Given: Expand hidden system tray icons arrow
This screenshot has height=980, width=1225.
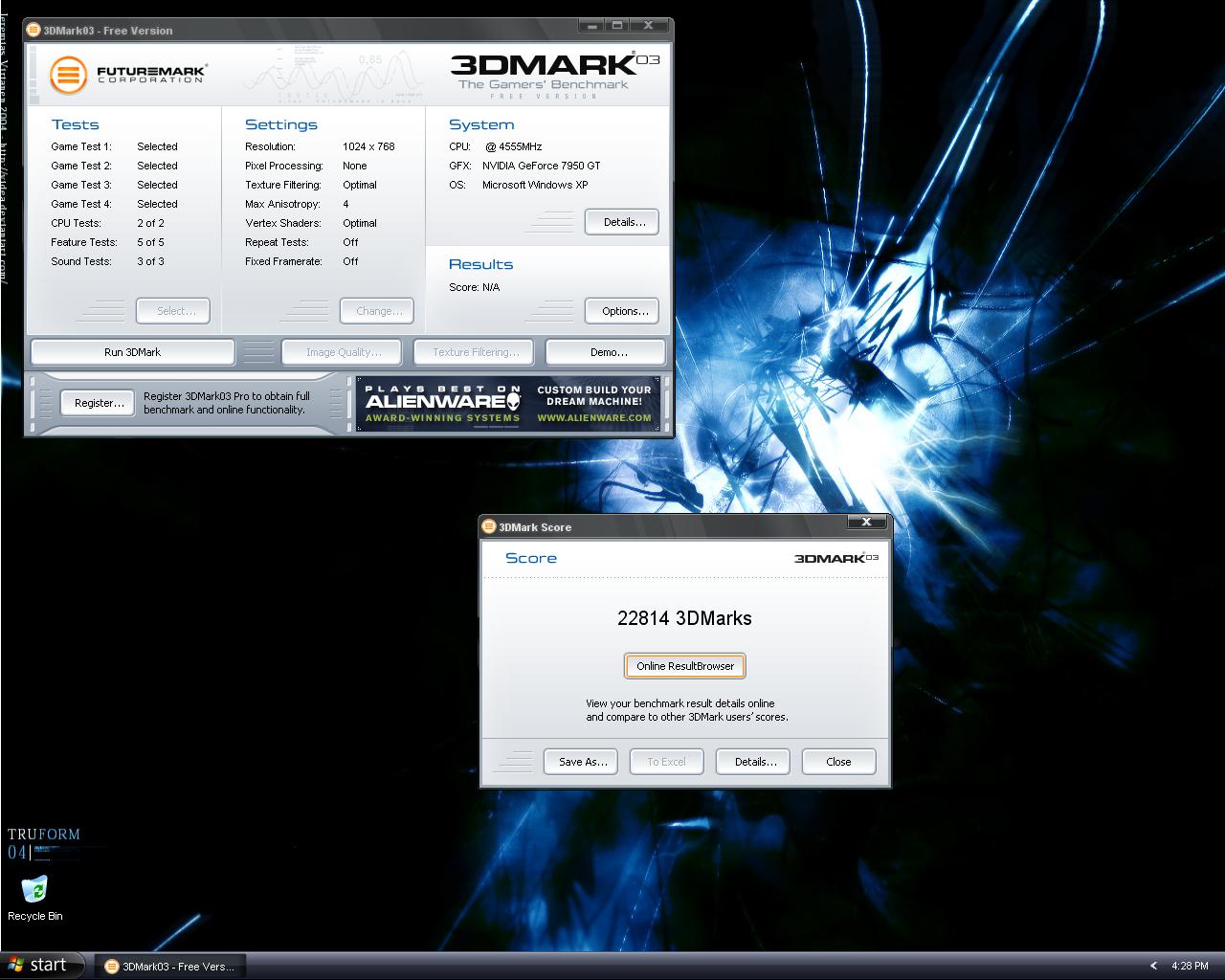Looking at the screenshot, I should click(1153, 966).
